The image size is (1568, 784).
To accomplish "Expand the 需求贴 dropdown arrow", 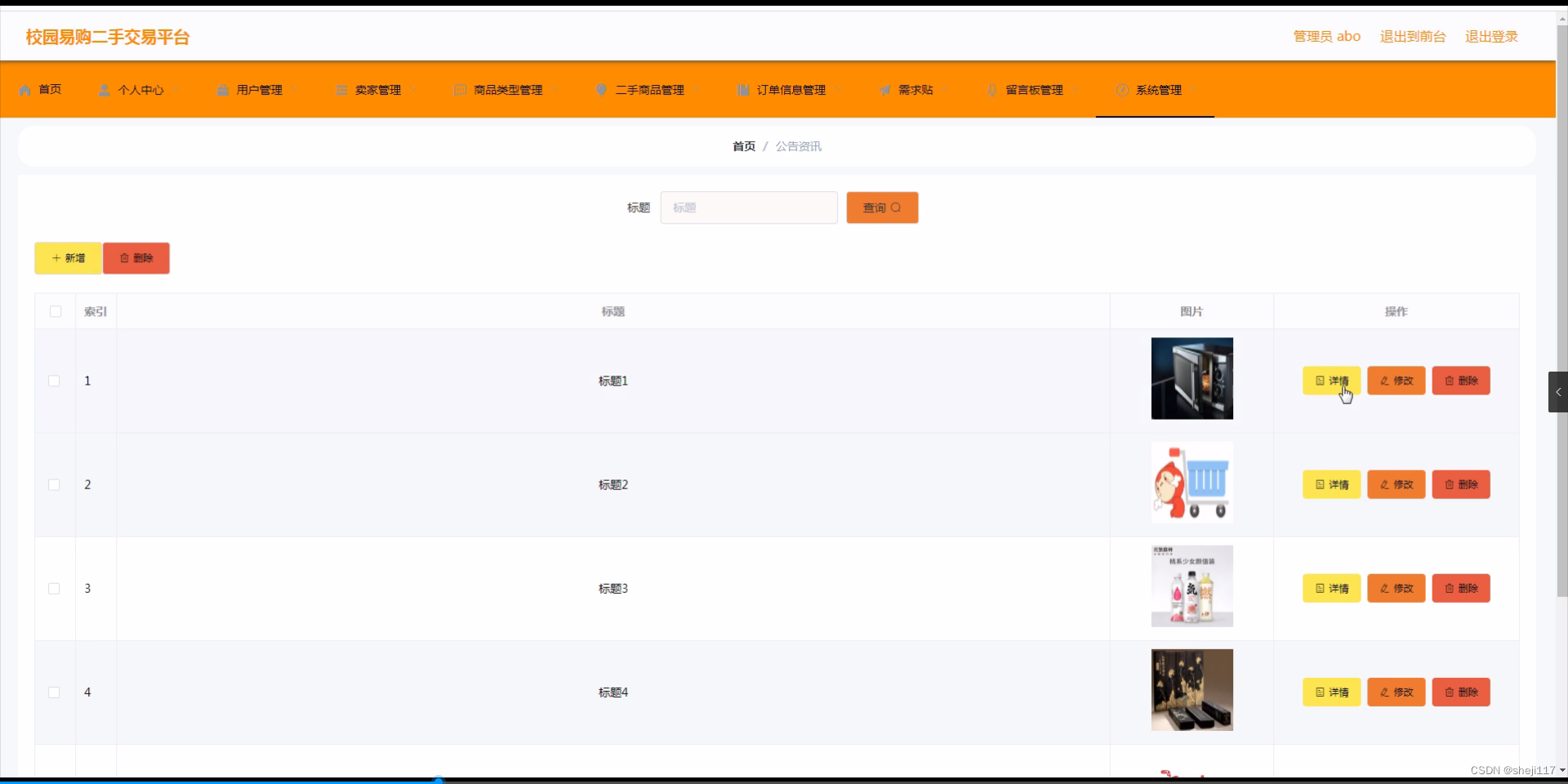I will click(945, 90).
